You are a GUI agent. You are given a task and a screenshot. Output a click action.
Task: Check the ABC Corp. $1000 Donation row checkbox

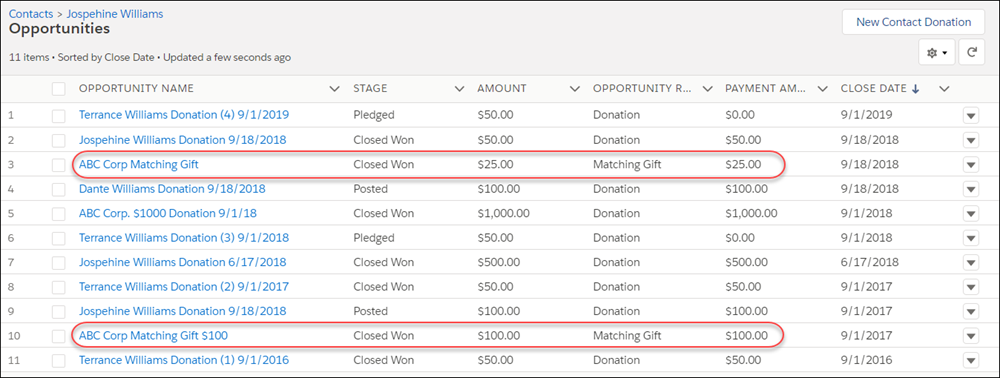coord(59,214)
